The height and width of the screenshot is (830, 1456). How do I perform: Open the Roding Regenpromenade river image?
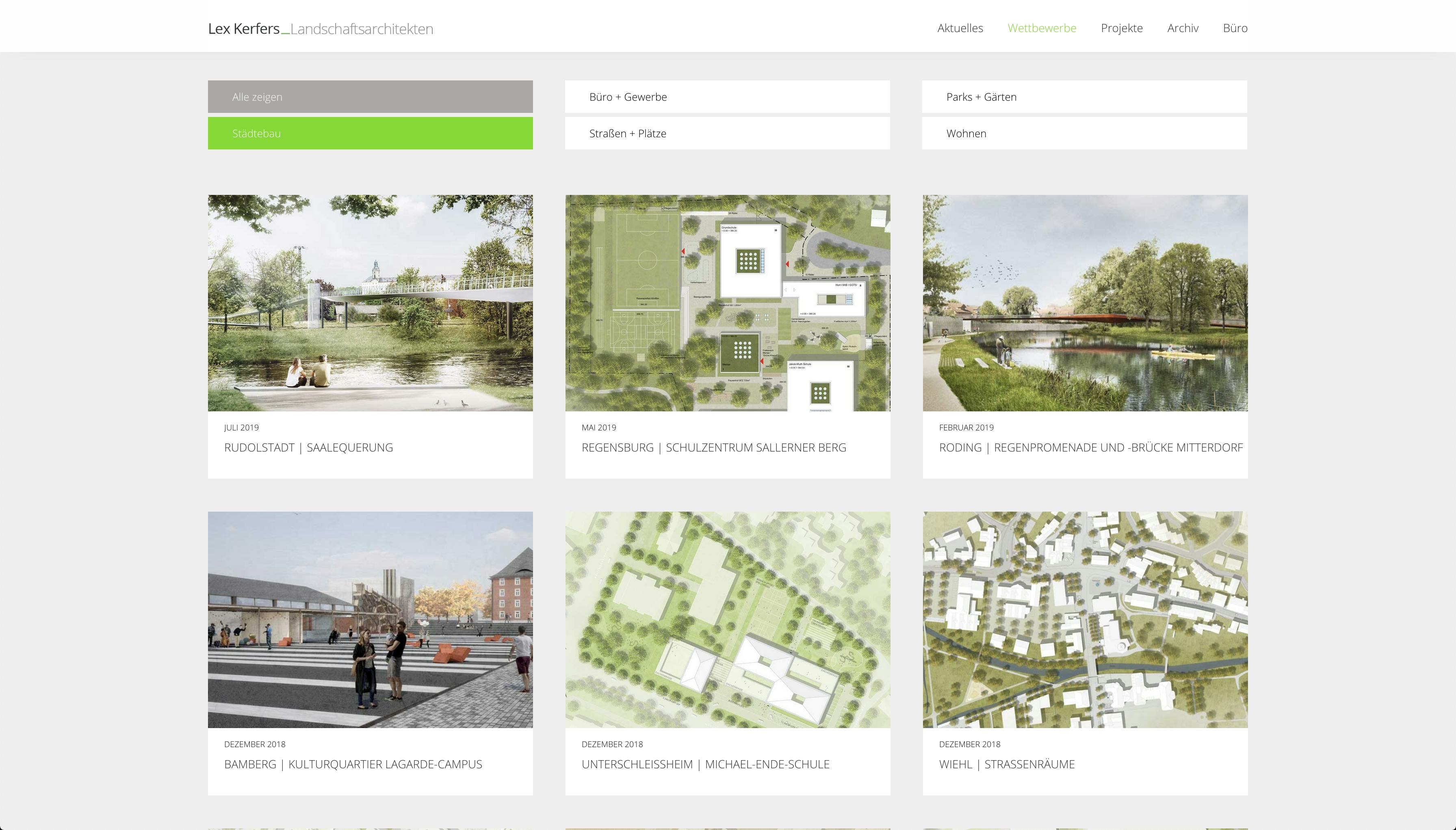1085,303
